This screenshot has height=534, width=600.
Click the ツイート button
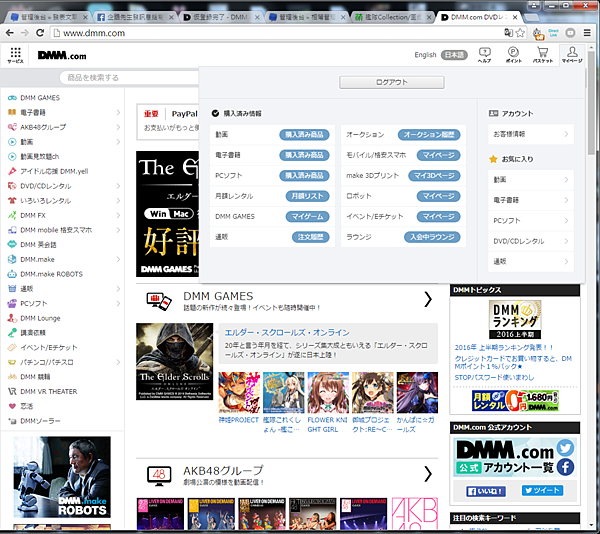pyautogui.click(x=542, y=490)
